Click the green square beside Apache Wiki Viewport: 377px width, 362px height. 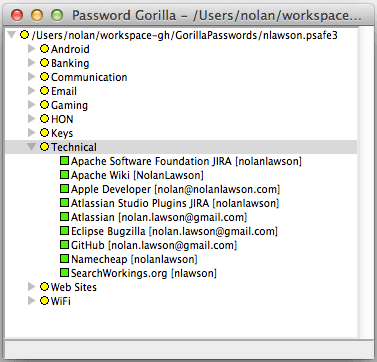point(64,175)
